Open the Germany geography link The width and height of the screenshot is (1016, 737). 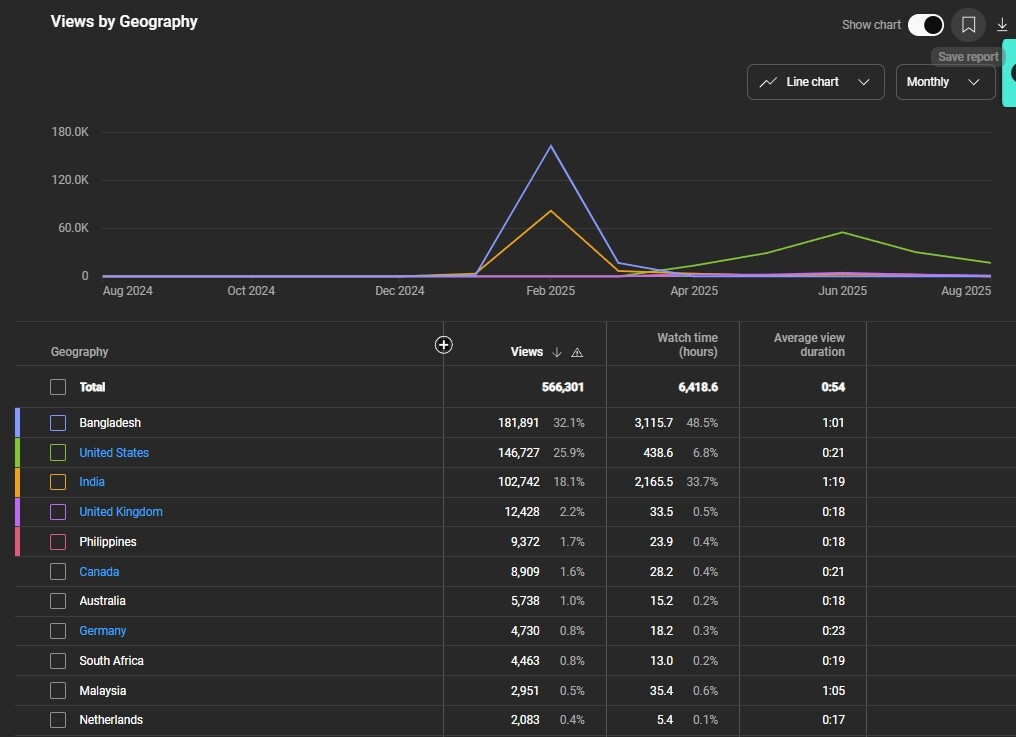pyautogui.click(x=103, y=631)
